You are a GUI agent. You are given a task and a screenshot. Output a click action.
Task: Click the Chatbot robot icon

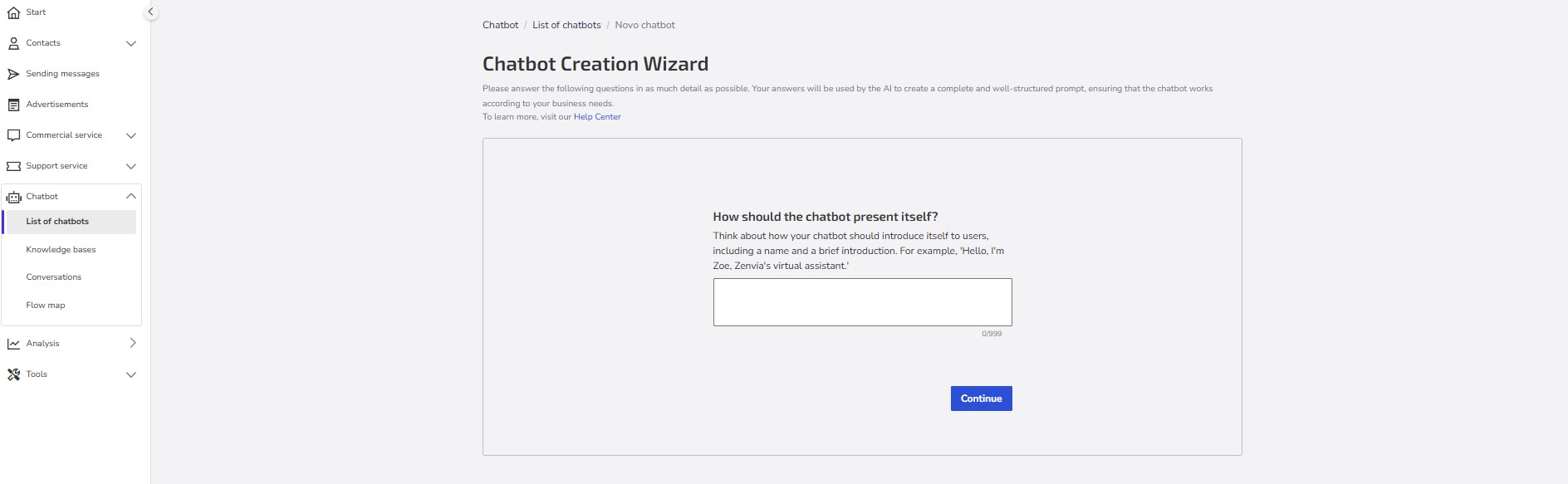(13, 197)
